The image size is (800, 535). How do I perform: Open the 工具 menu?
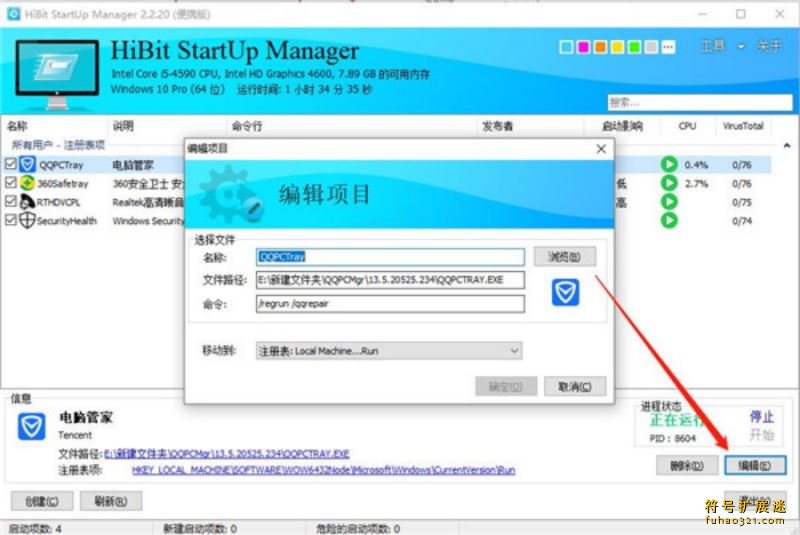[x=713, y=46]
